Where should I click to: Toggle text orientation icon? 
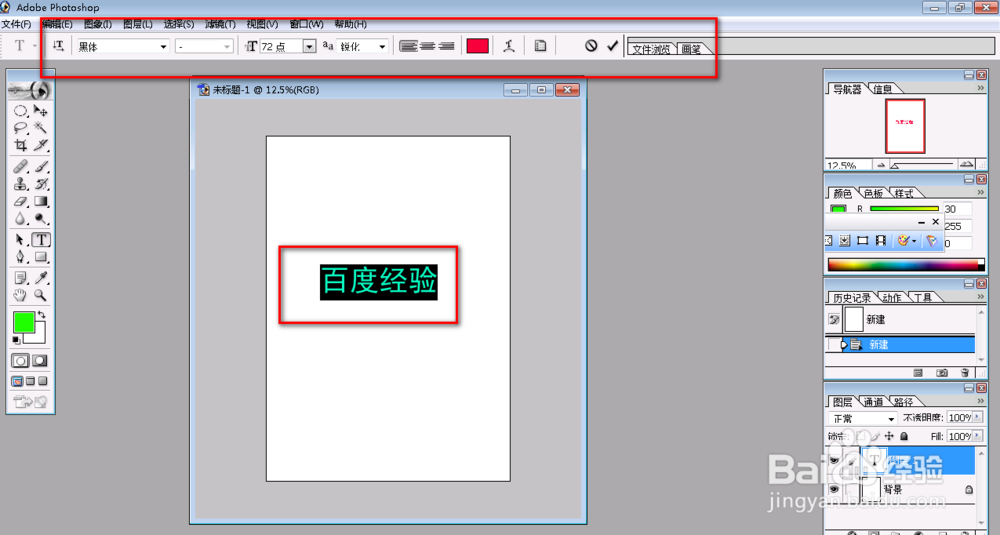[58, 46]
